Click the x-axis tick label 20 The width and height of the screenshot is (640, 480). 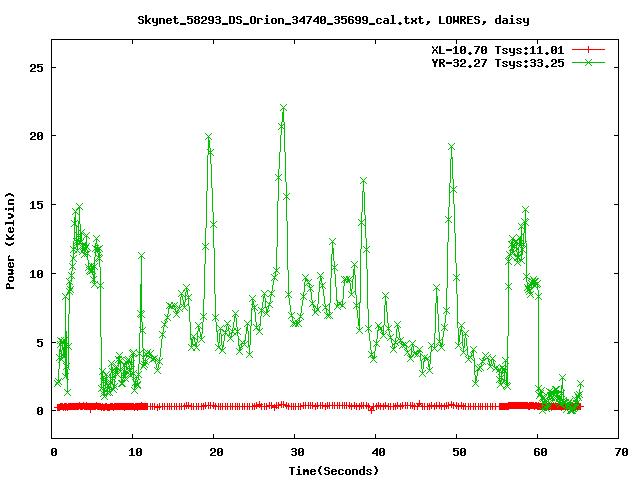click(216, 452)
